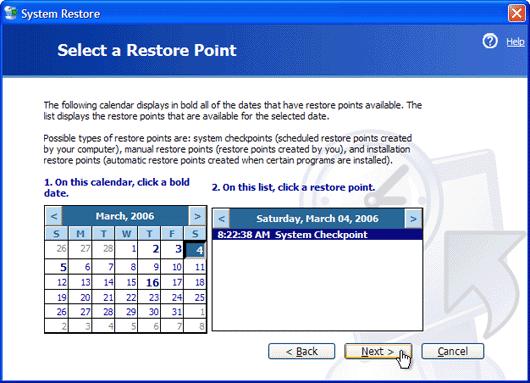Choose date 19 on the calendar
The width and height of the screenshot is (530, 383).
pyautogui.click(x=57, y=297)
